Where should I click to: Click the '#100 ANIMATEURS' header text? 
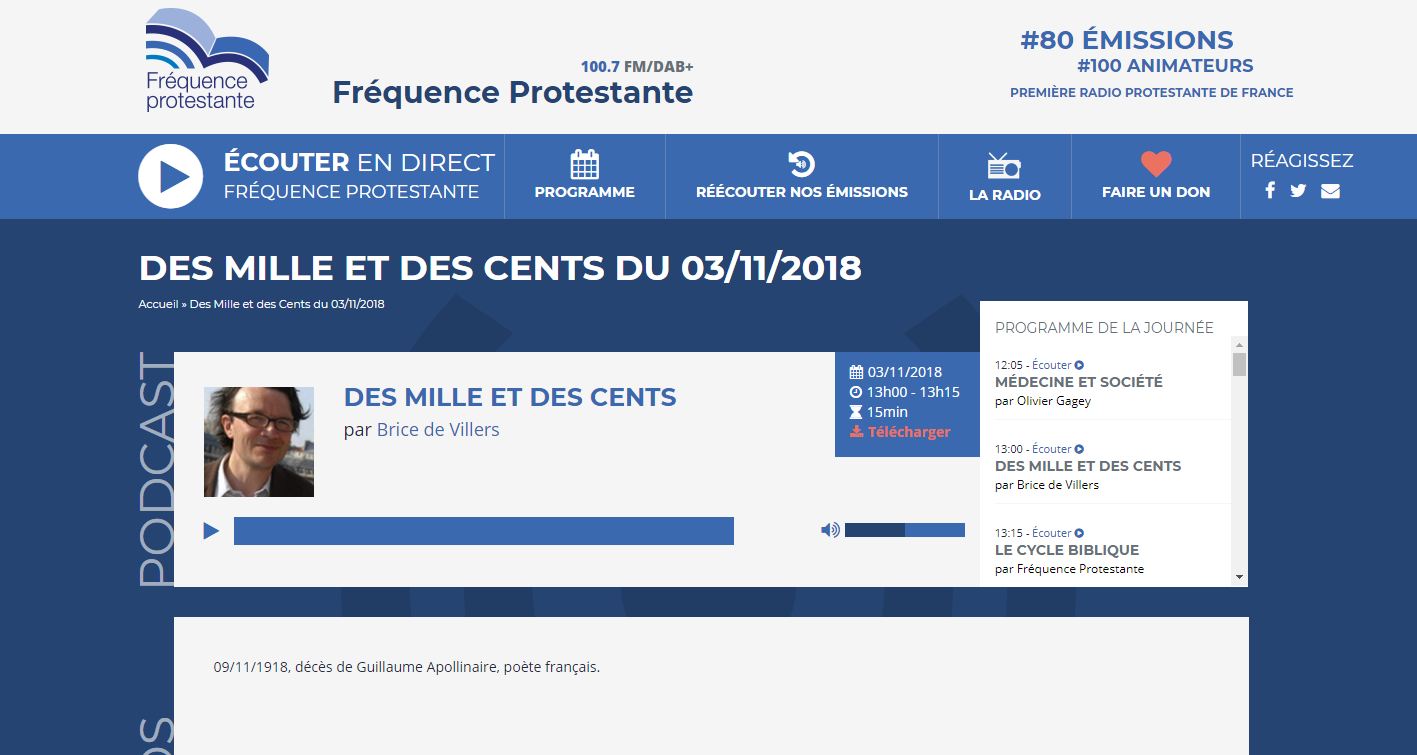pos(1165,66)
